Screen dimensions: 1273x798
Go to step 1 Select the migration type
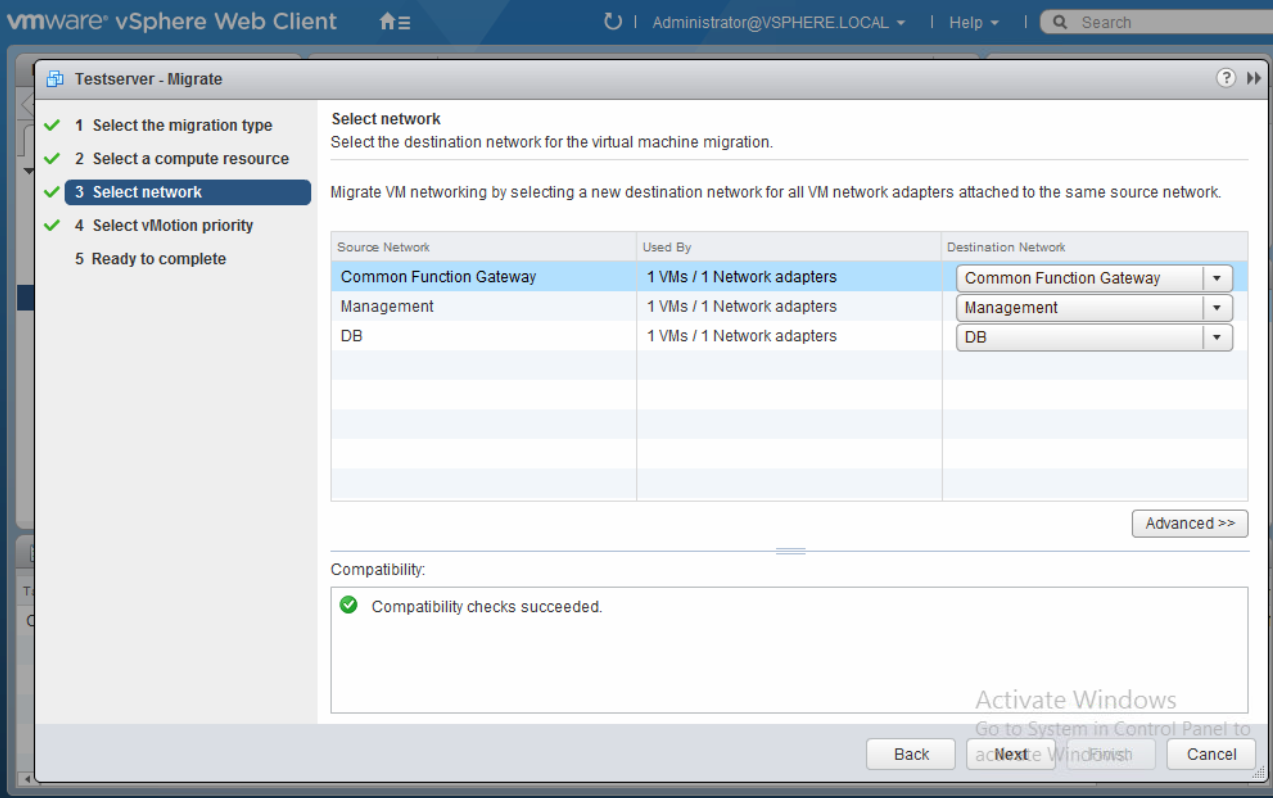(x=182, y=125)
